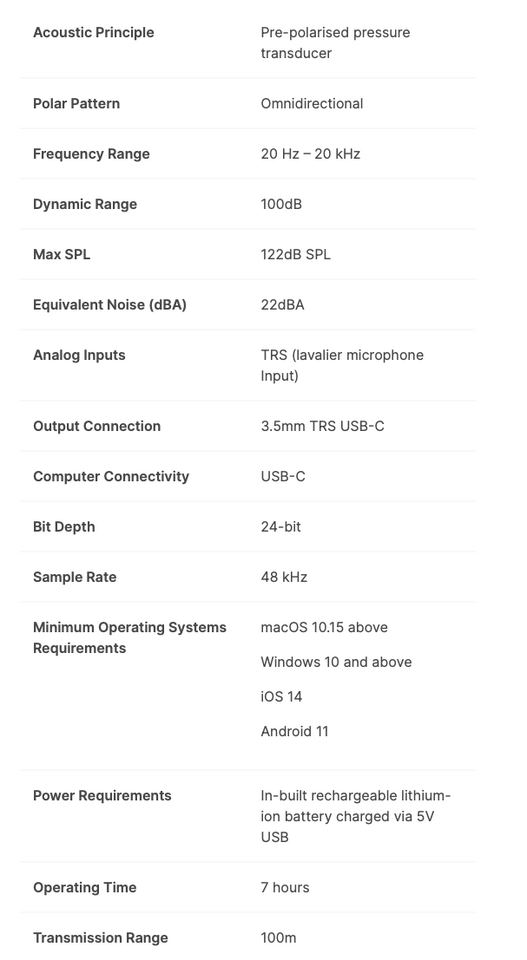527x960 pixels.
Task: Click the macOS 10.15 above requirement
Action: click(x=324, y=627)
